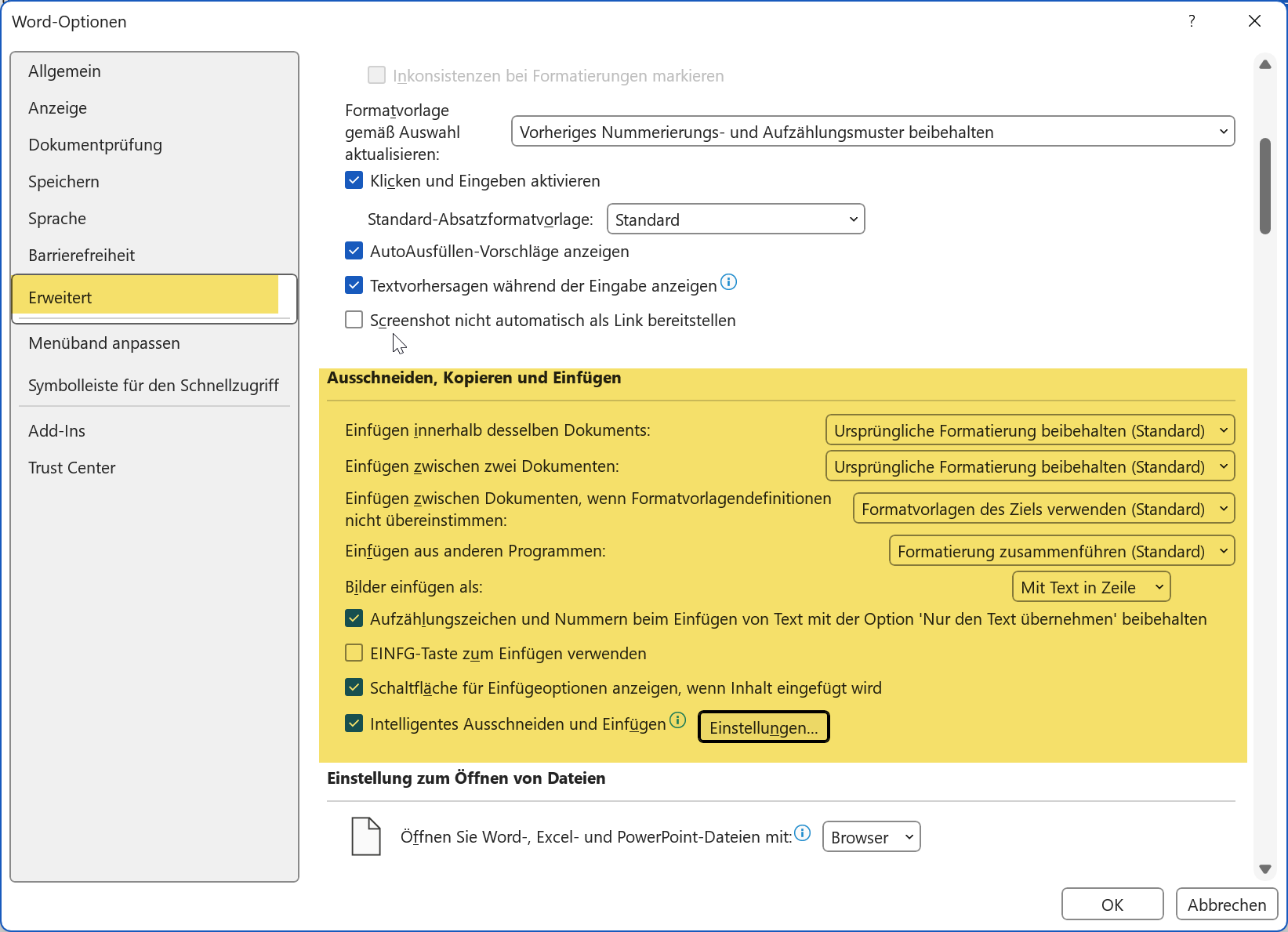The width and height of the screenshot is (1288, 932).
Task: Disable Textvorhersagen während der Eingabe anzeigen
Action: (x=354, y=285)
